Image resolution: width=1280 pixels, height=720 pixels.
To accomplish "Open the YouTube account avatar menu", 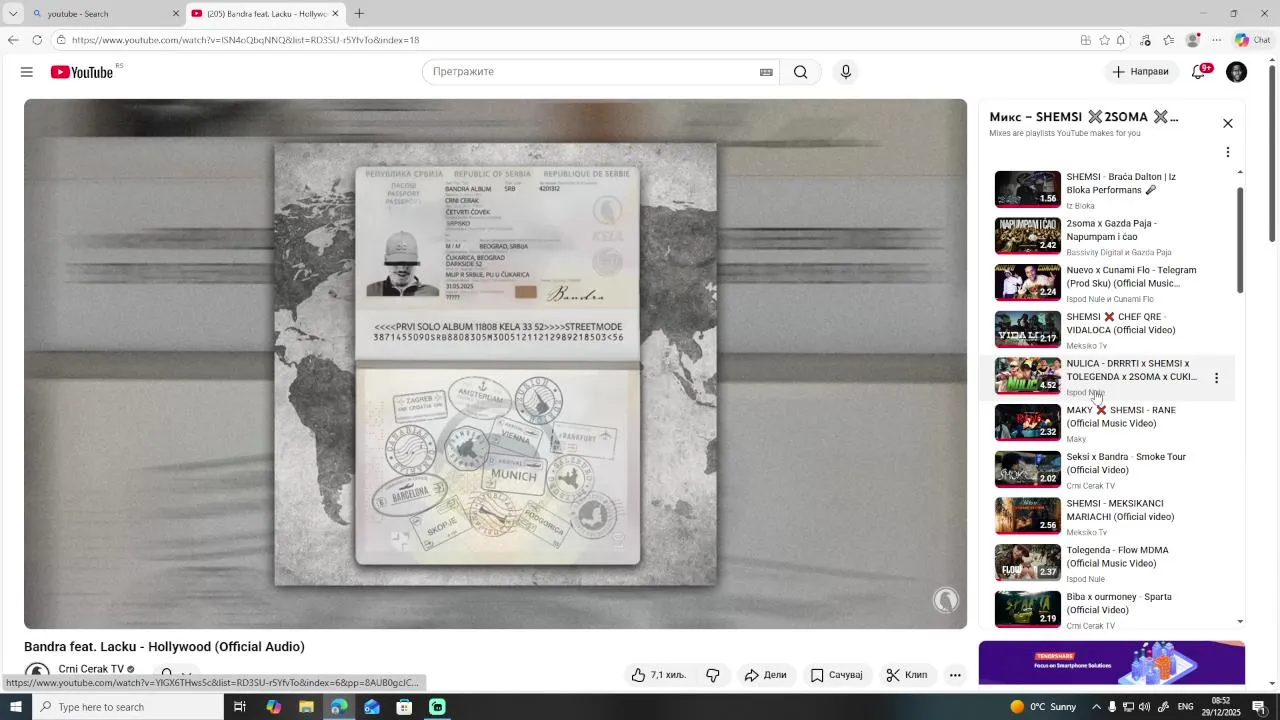I will [1237, 72].
